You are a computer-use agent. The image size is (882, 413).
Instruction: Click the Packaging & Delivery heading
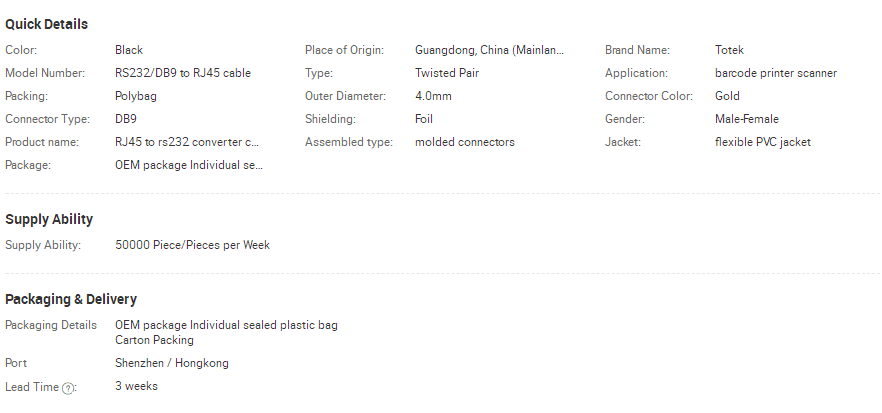tap(71, 299)
